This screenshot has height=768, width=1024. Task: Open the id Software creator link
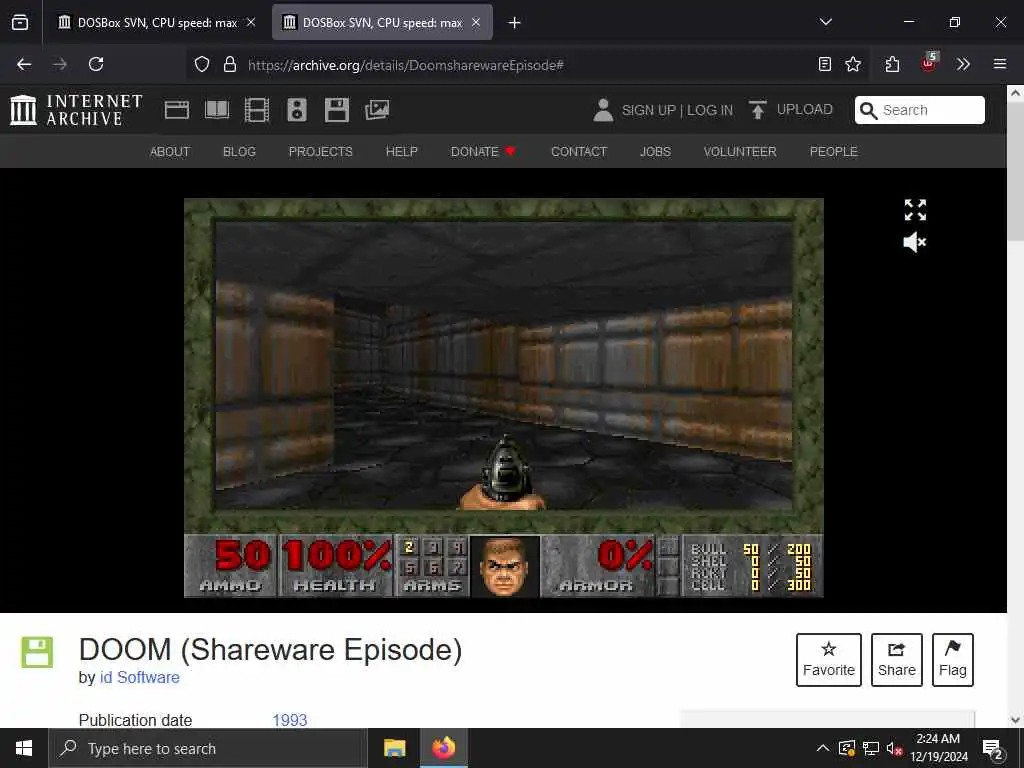(x=139, y=677)
